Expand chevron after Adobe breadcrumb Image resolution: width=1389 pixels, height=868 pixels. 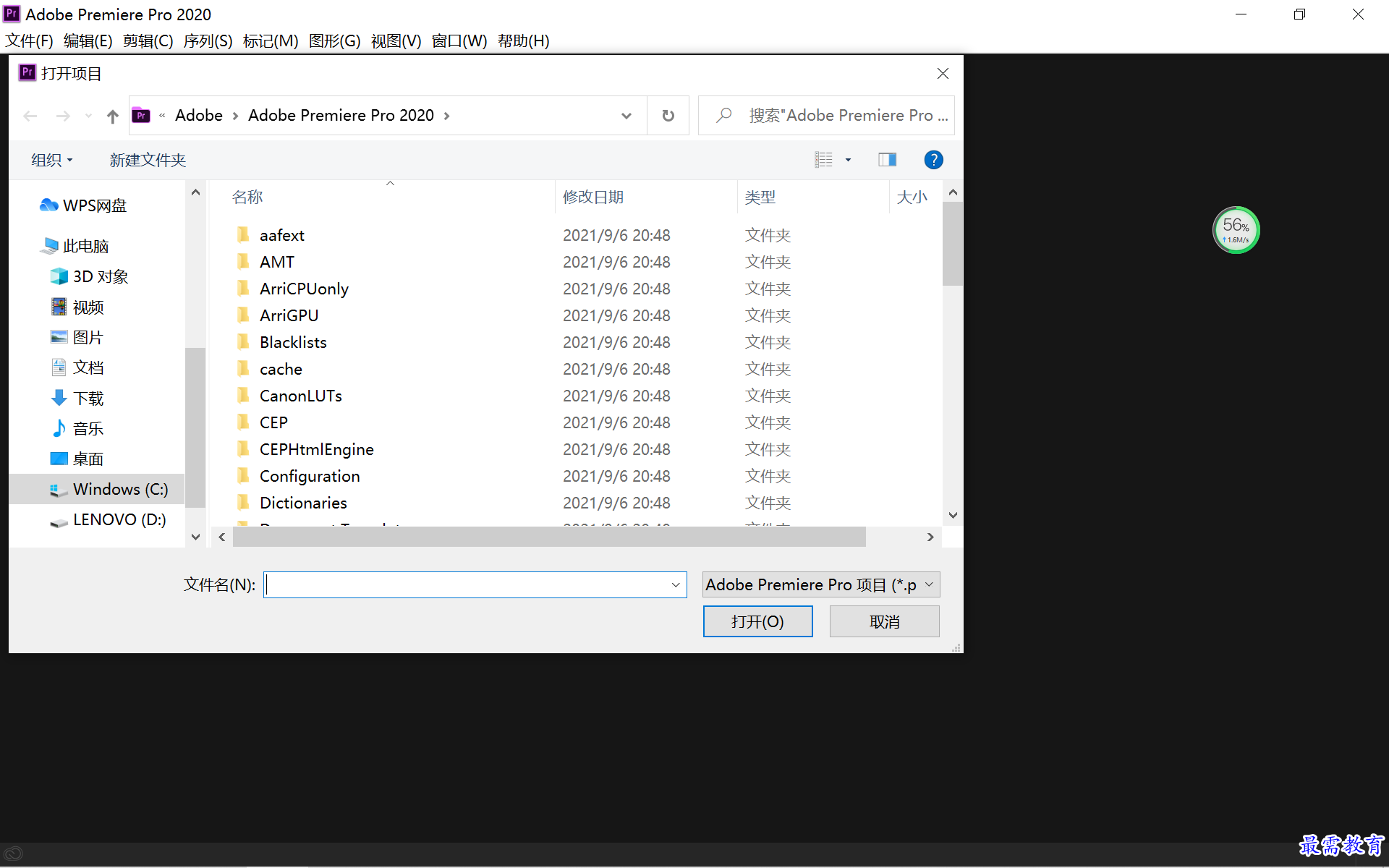[235, 116]
